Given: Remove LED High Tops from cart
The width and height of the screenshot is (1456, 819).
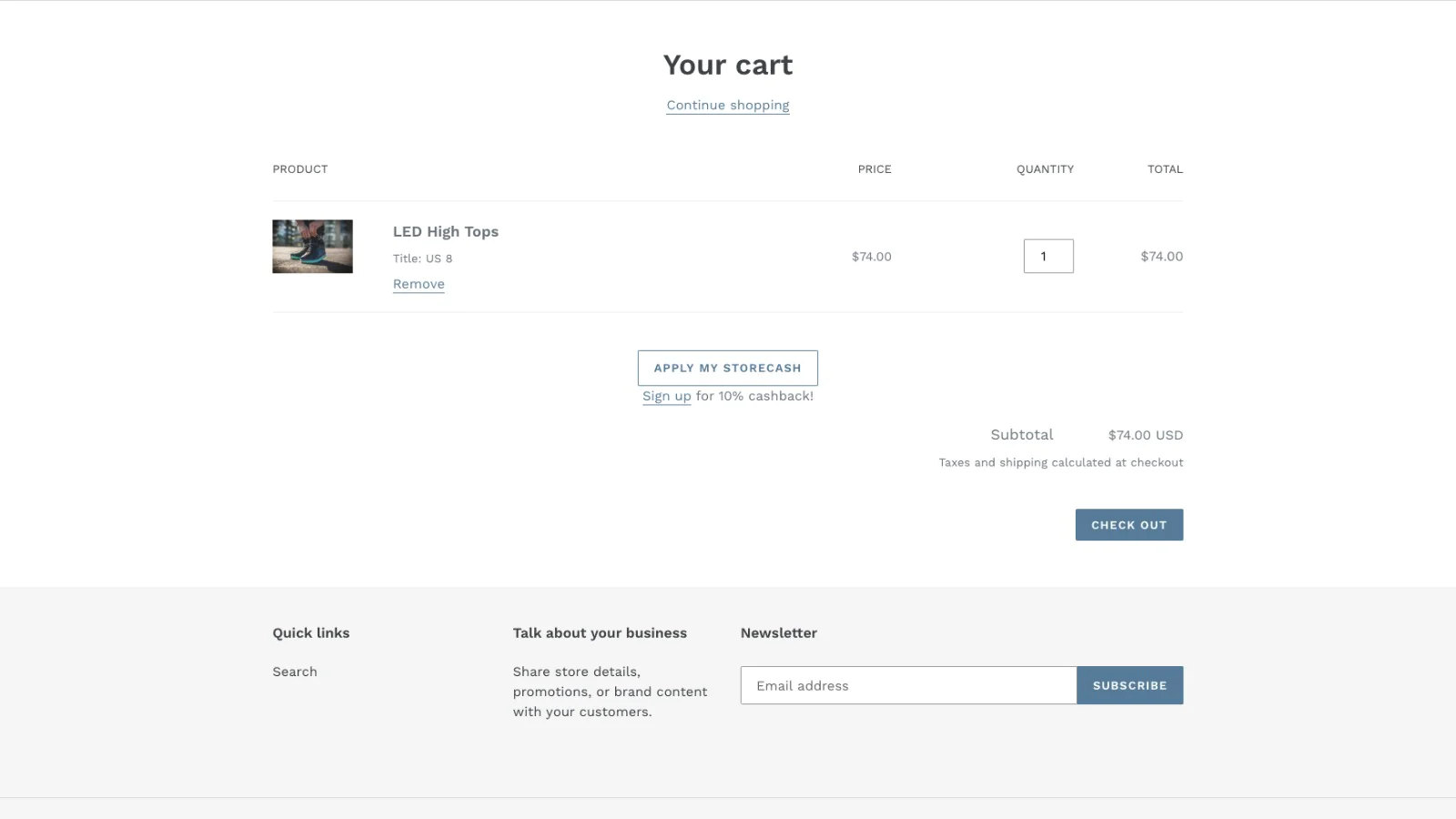Looking at the screenshot, I should 419,284.
